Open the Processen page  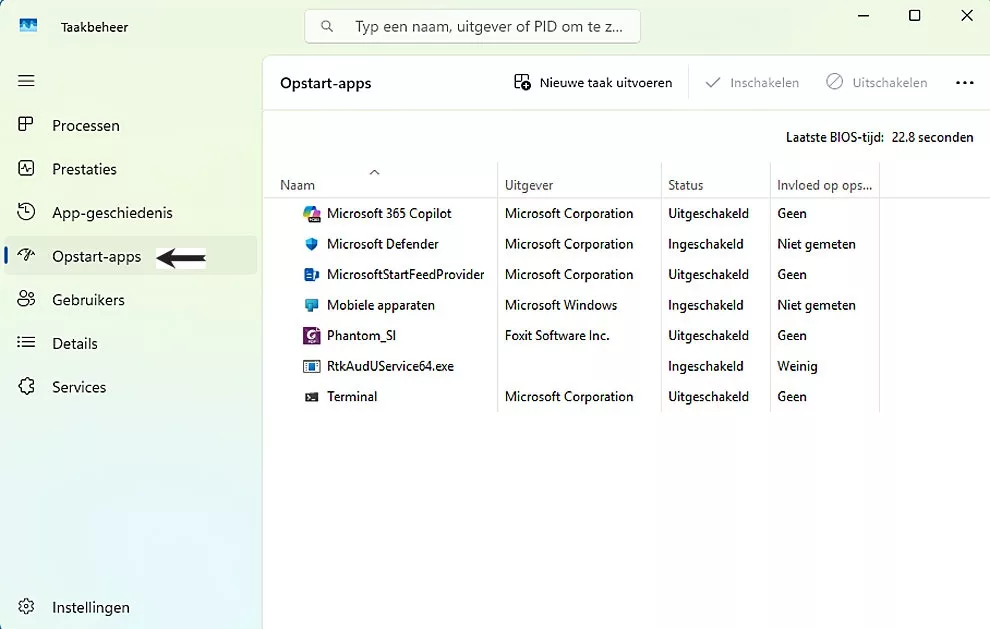(x=131, y=126)
